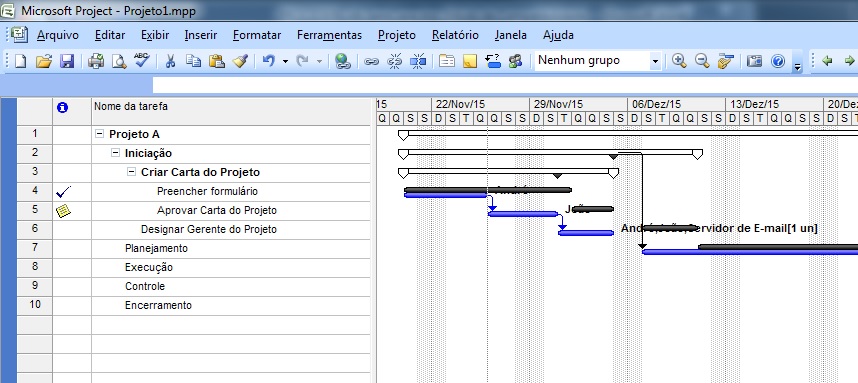Collapse the Iniciação summary task
The height and width of the screenshot is (383, 858).
pos(115,153)
